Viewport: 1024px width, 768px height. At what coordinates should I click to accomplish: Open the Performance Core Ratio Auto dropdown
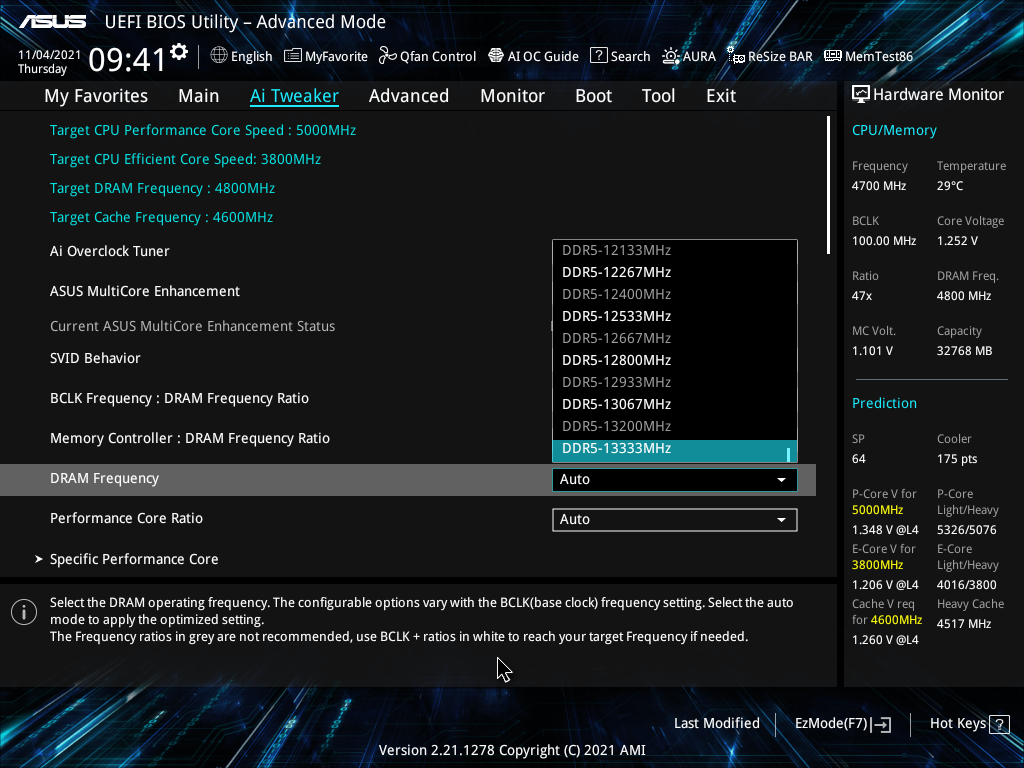point(675,520)
